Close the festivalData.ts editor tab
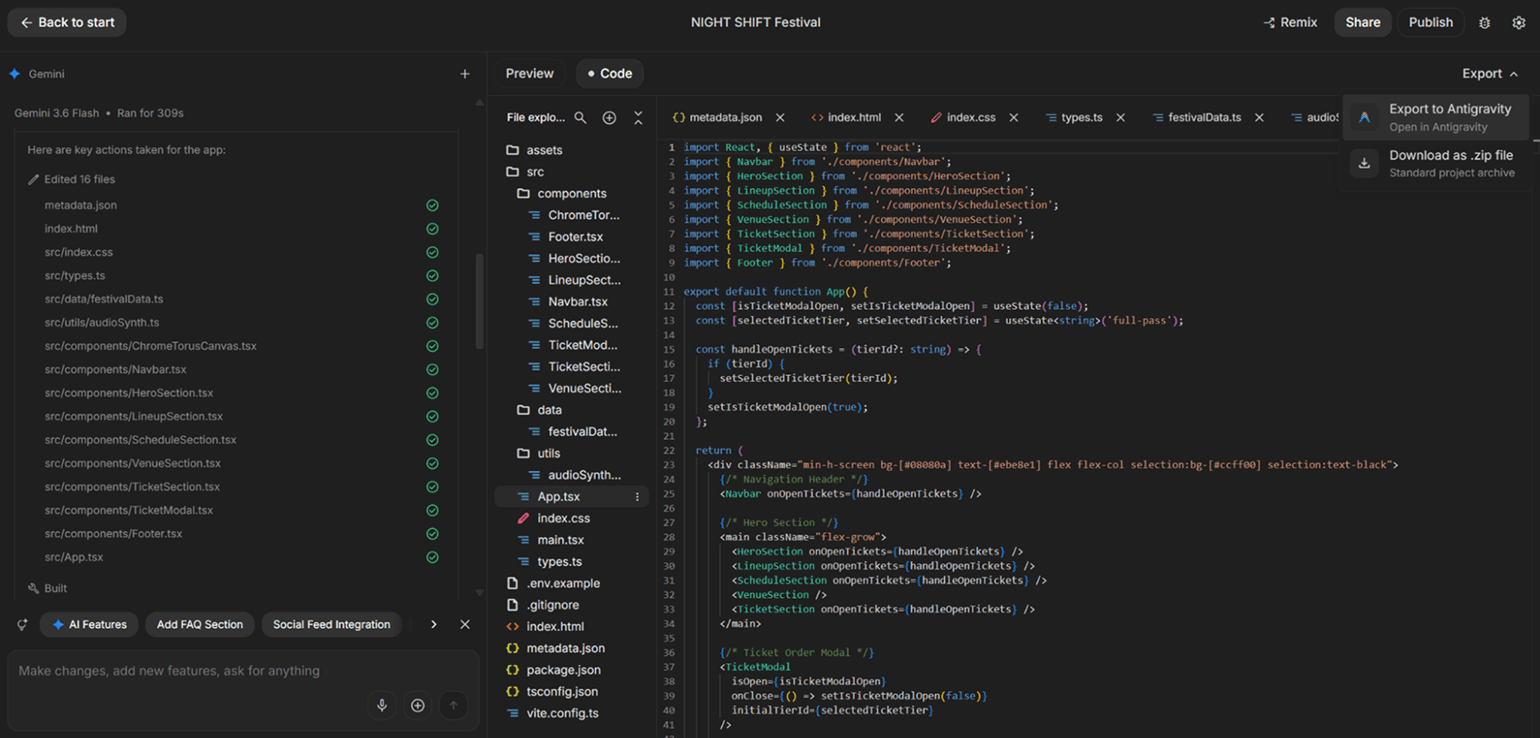This screenshot has height=738, width=1540. point(1259,117)
